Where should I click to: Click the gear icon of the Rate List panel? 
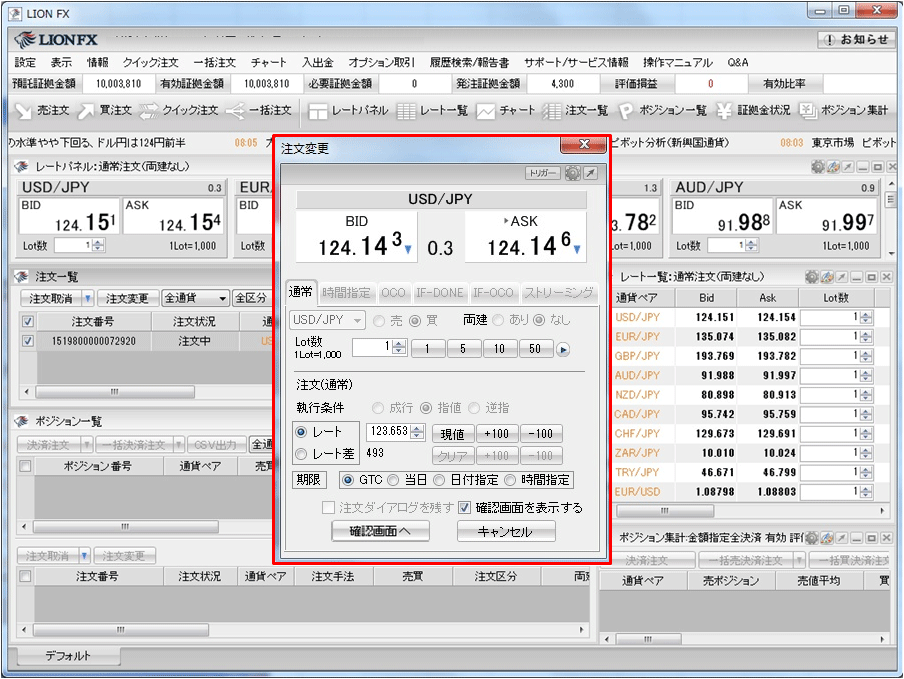coord(812,277)
